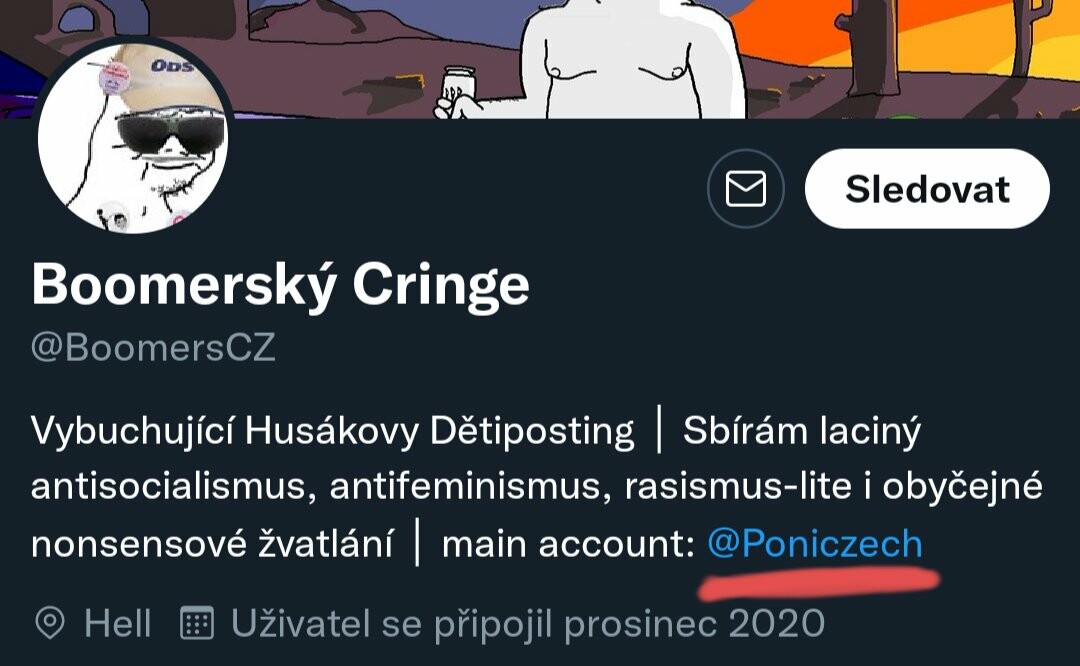
Task: Open direct message via envelope icon
Action: coord(745,189)
